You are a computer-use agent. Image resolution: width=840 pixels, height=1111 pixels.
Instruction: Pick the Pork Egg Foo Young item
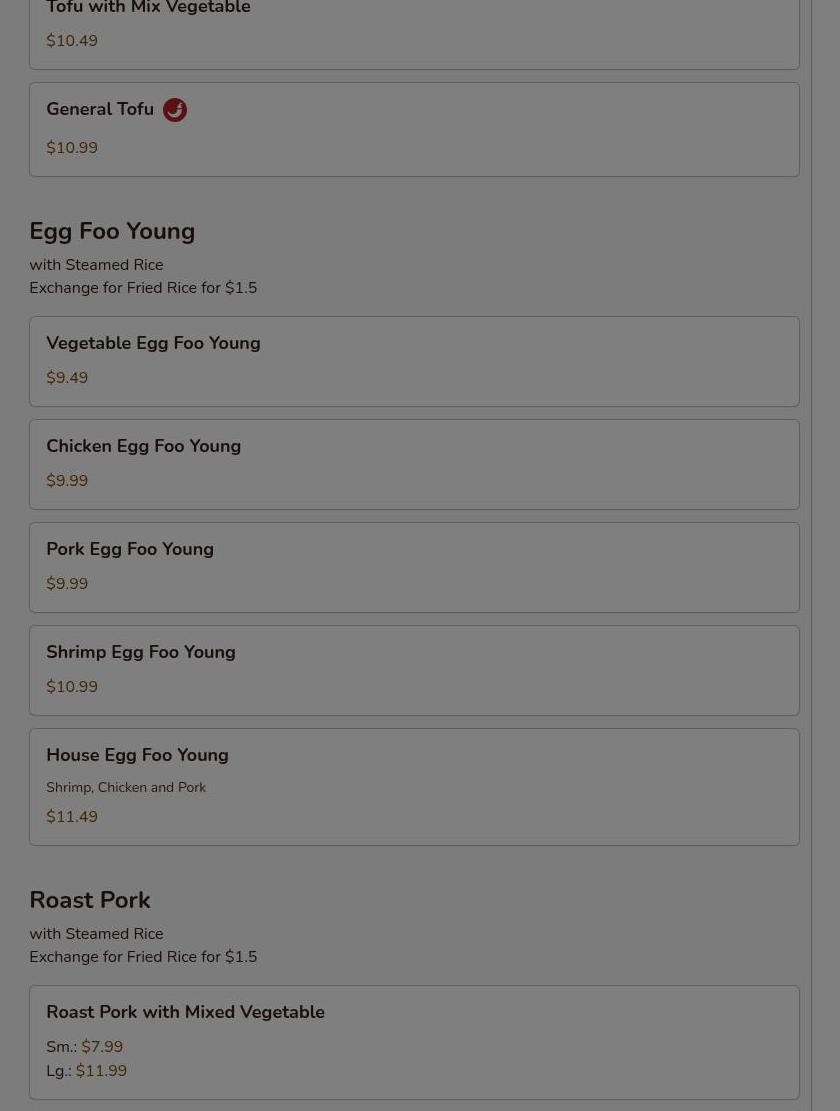[130, 549]
